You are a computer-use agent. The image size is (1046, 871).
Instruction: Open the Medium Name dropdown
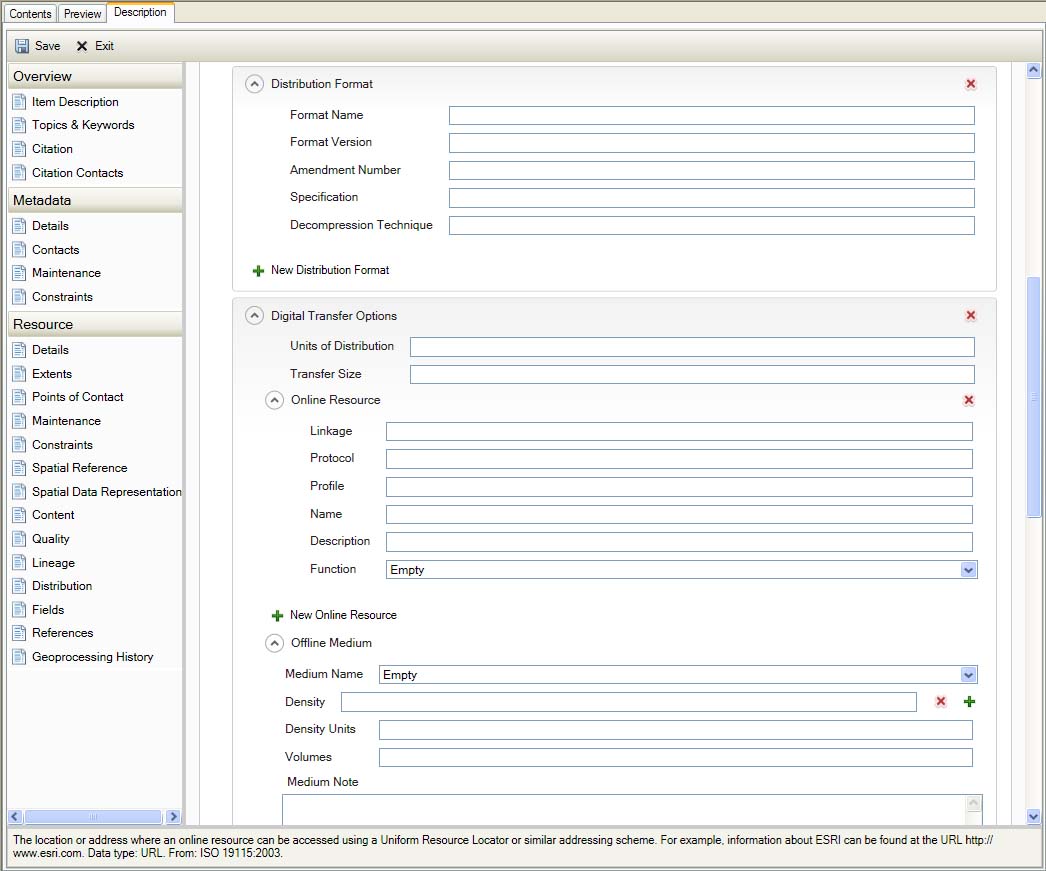(x=967, y=675)
